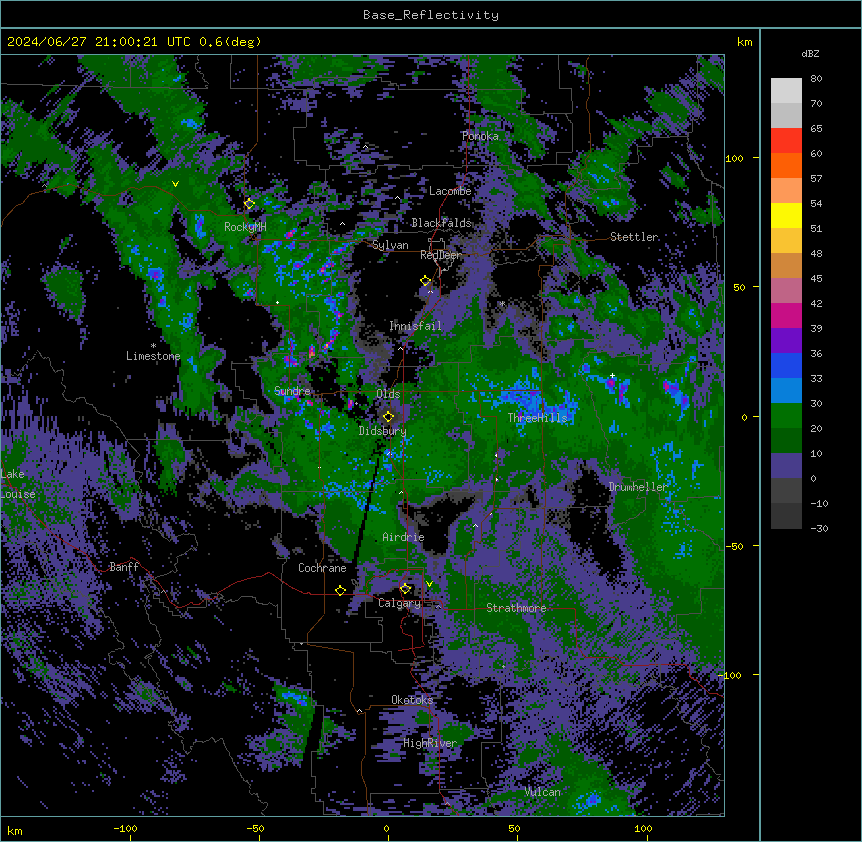Choose the royal blue 36-33 dBZ swatch
862x842 pixels.
[786, 365]
